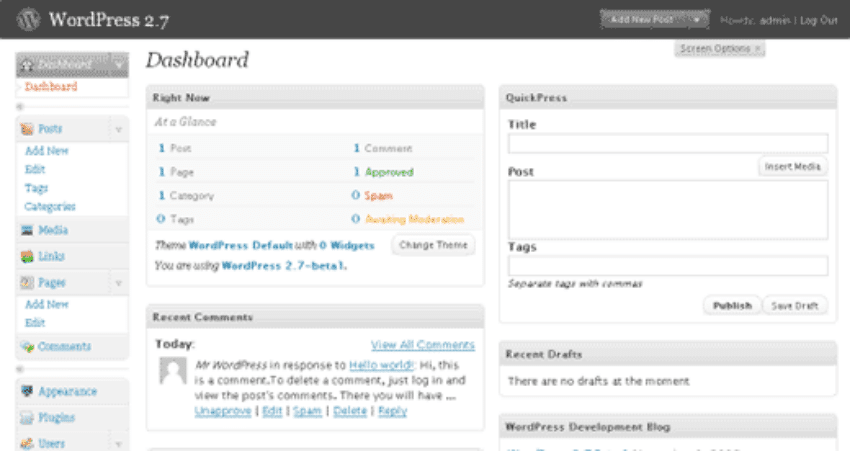Open the Plugins menu item

[56, 417]
